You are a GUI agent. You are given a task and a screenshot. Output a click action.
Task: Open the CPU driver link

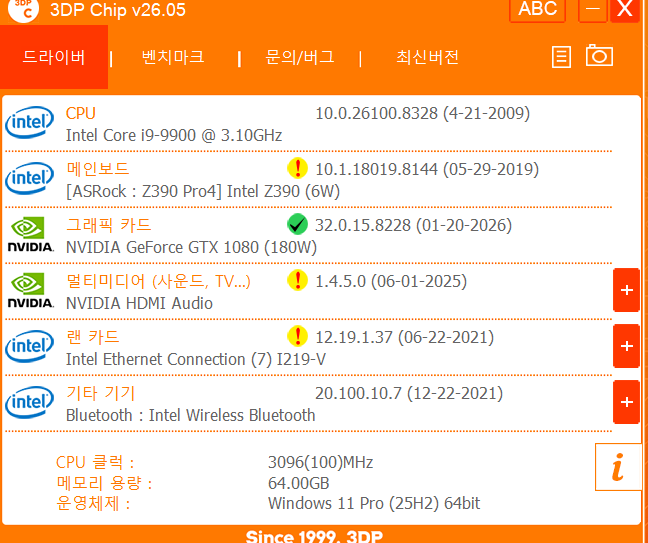pyautogui.click(x=81, y=113)
